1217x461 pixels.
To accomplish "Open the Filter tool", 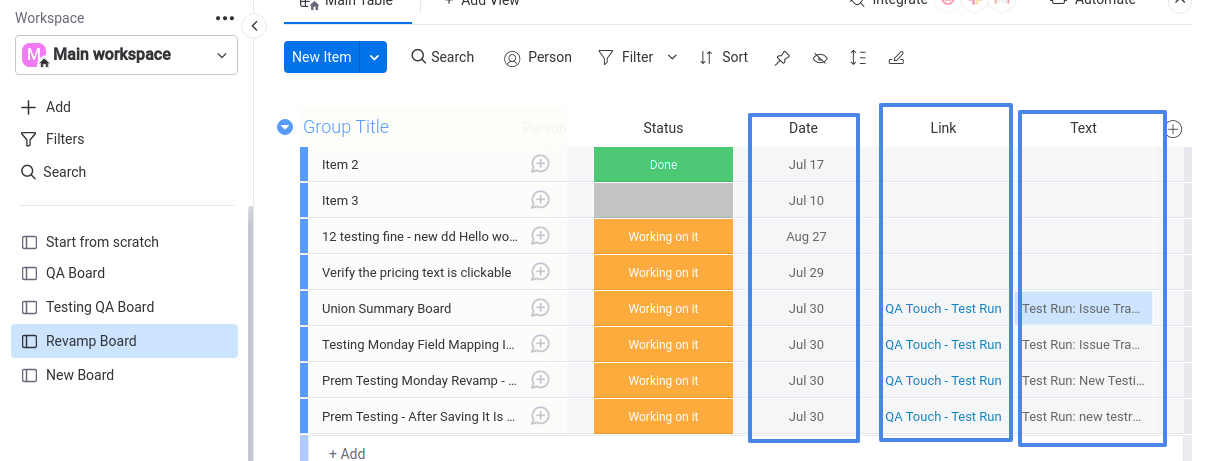I will (626, 57).
